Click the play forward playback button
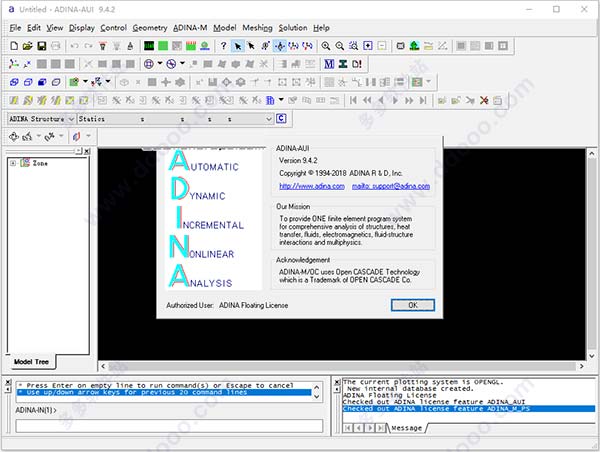Screen dimensions: 600x452 [x=395, y=100]
